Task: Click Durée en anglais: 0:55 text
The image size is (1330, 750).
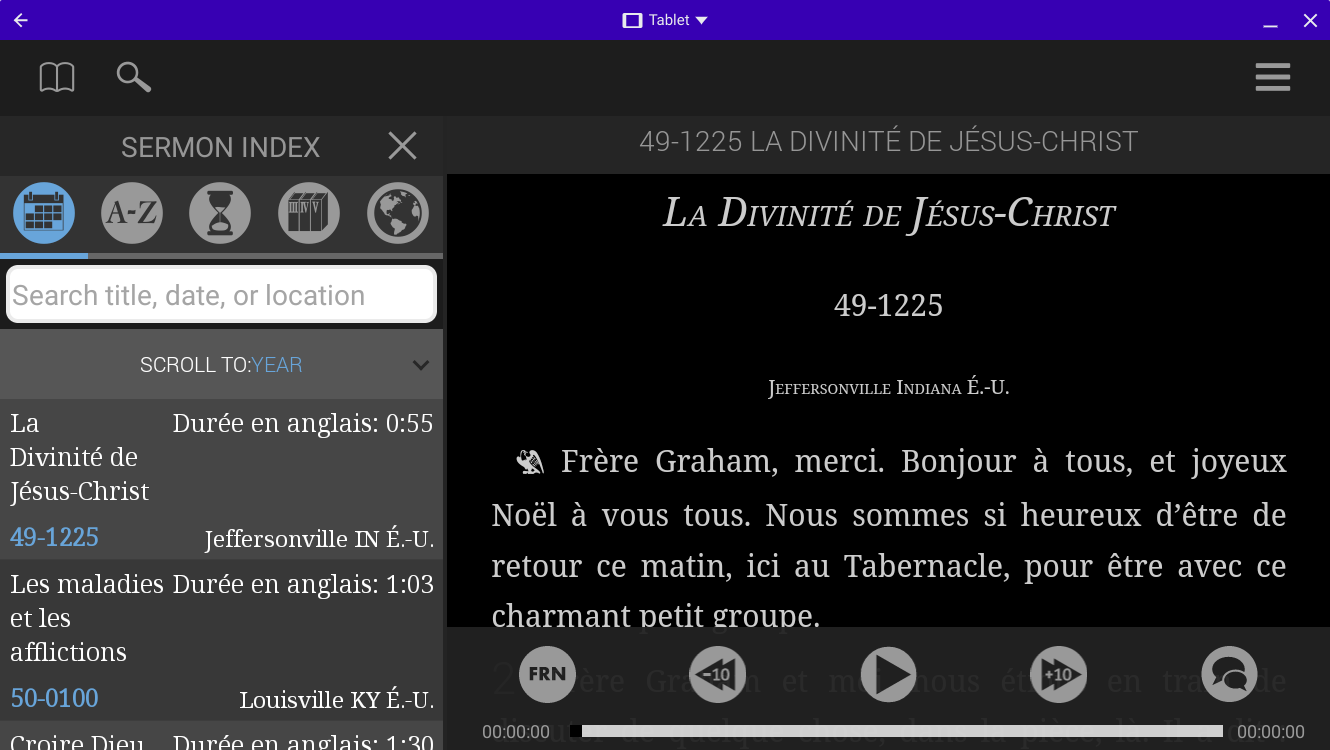Action: pyautogui.click(x=303, y=424)
